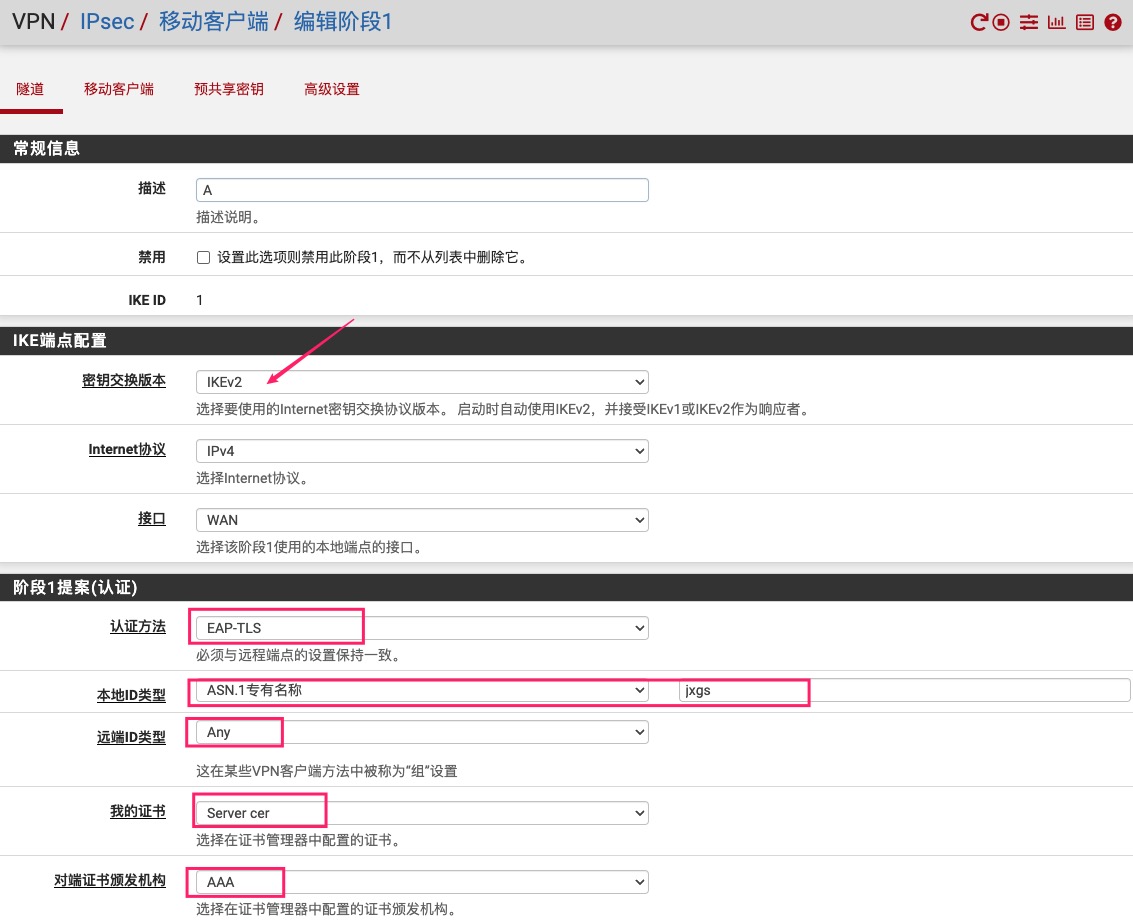Expand the 认证方法 dropdown showing EAP-TLS
Viewport: 1133px width, 923px height.
[421, 628]
